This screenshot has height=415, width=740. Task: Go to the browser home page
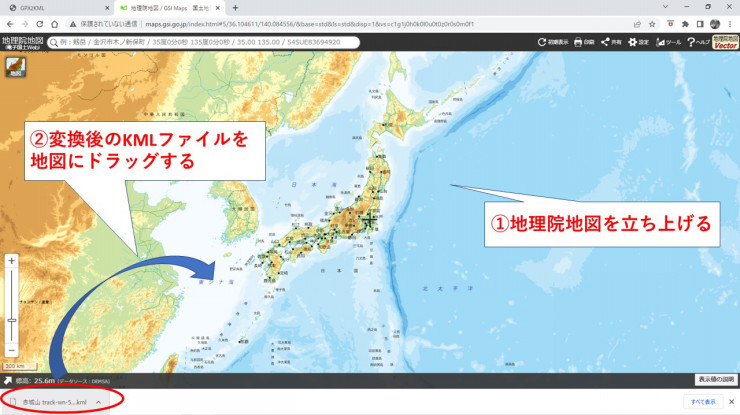[55, 24]
